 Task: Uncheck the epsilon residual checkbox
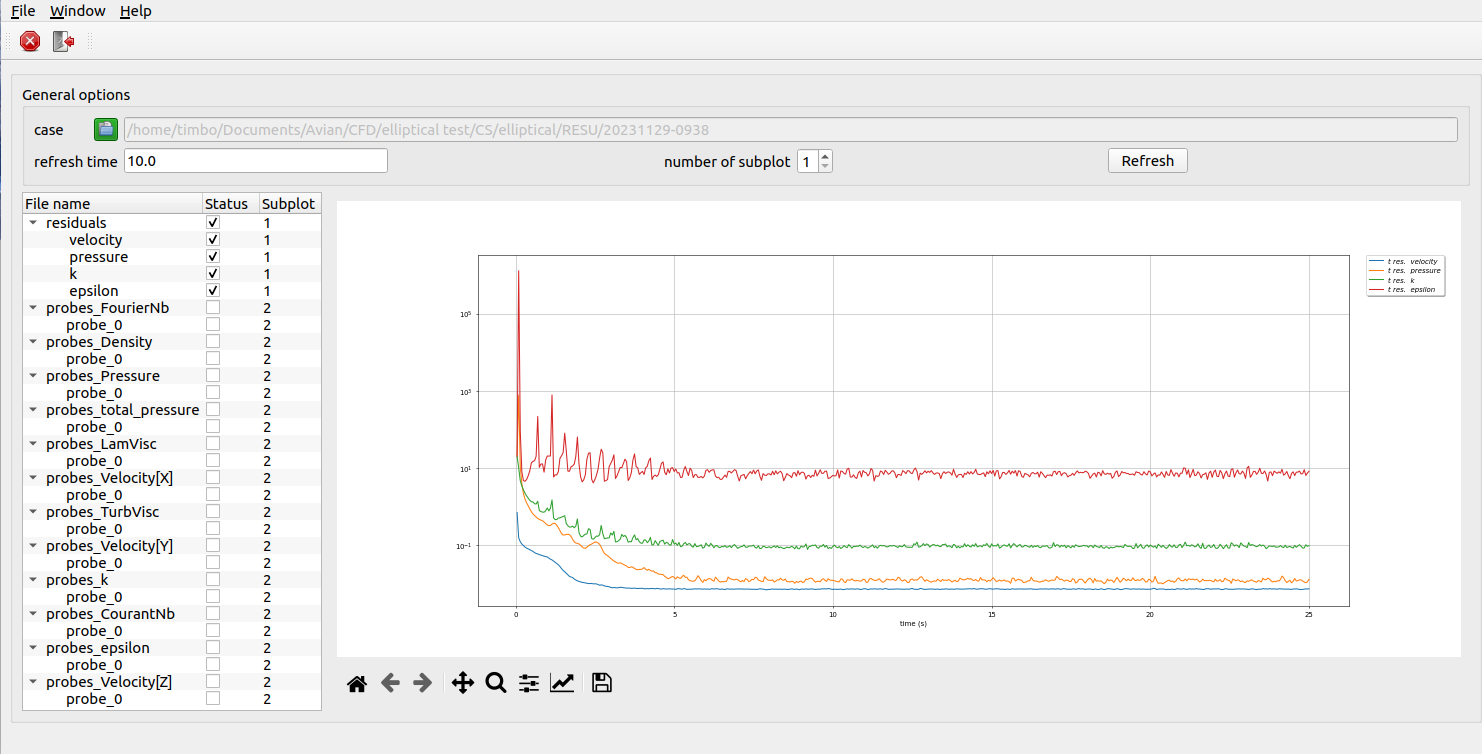(x=212, y=291)
